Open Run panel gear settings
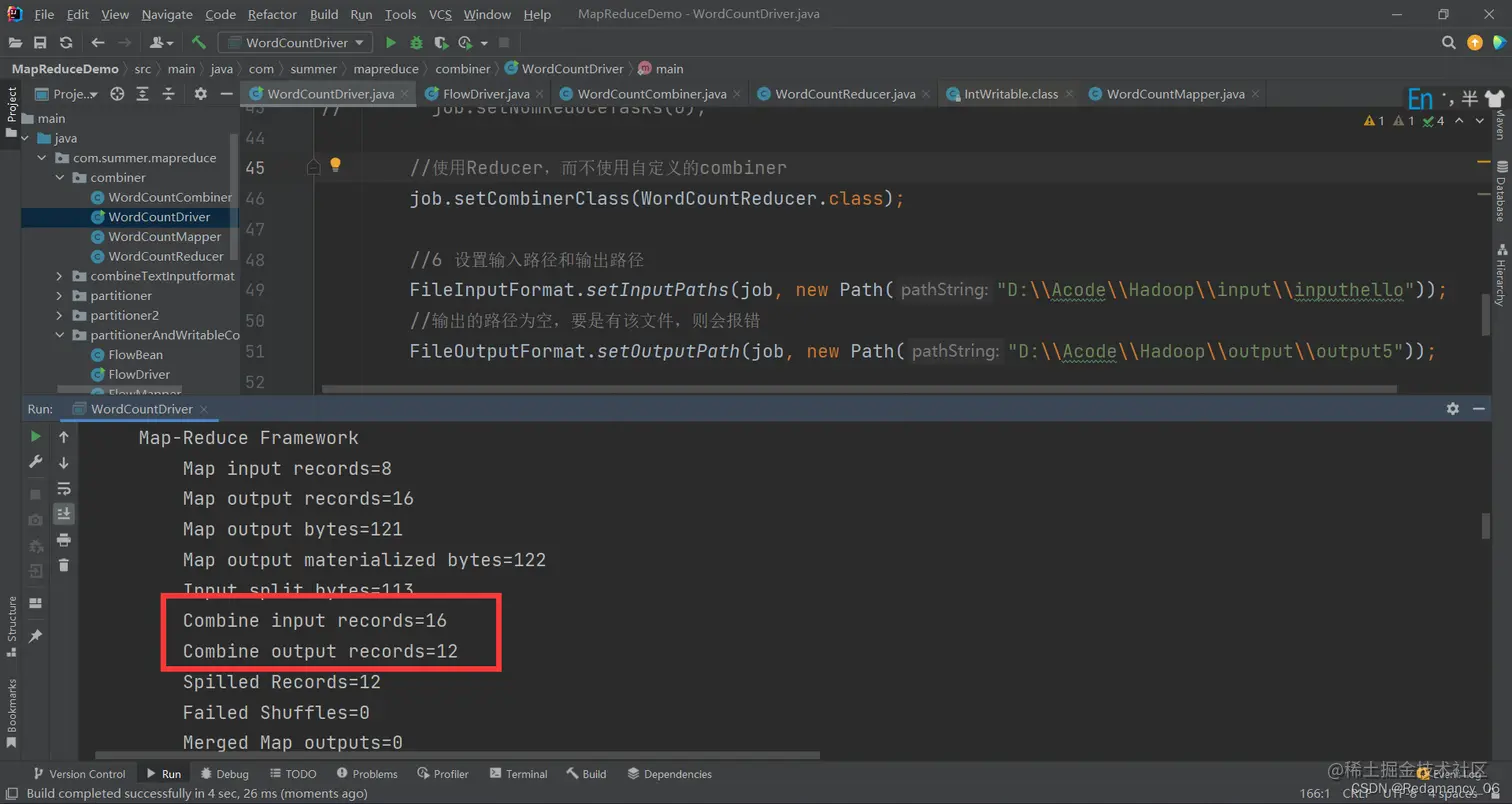Screen dimensions: 1512x804 pos(1453,409)
